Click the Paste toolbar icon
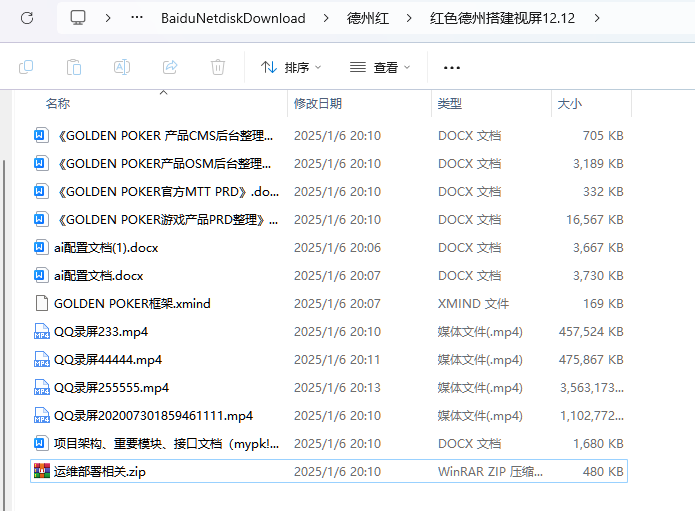The width and height of the screenshot is (695, 511). (74, 67)
